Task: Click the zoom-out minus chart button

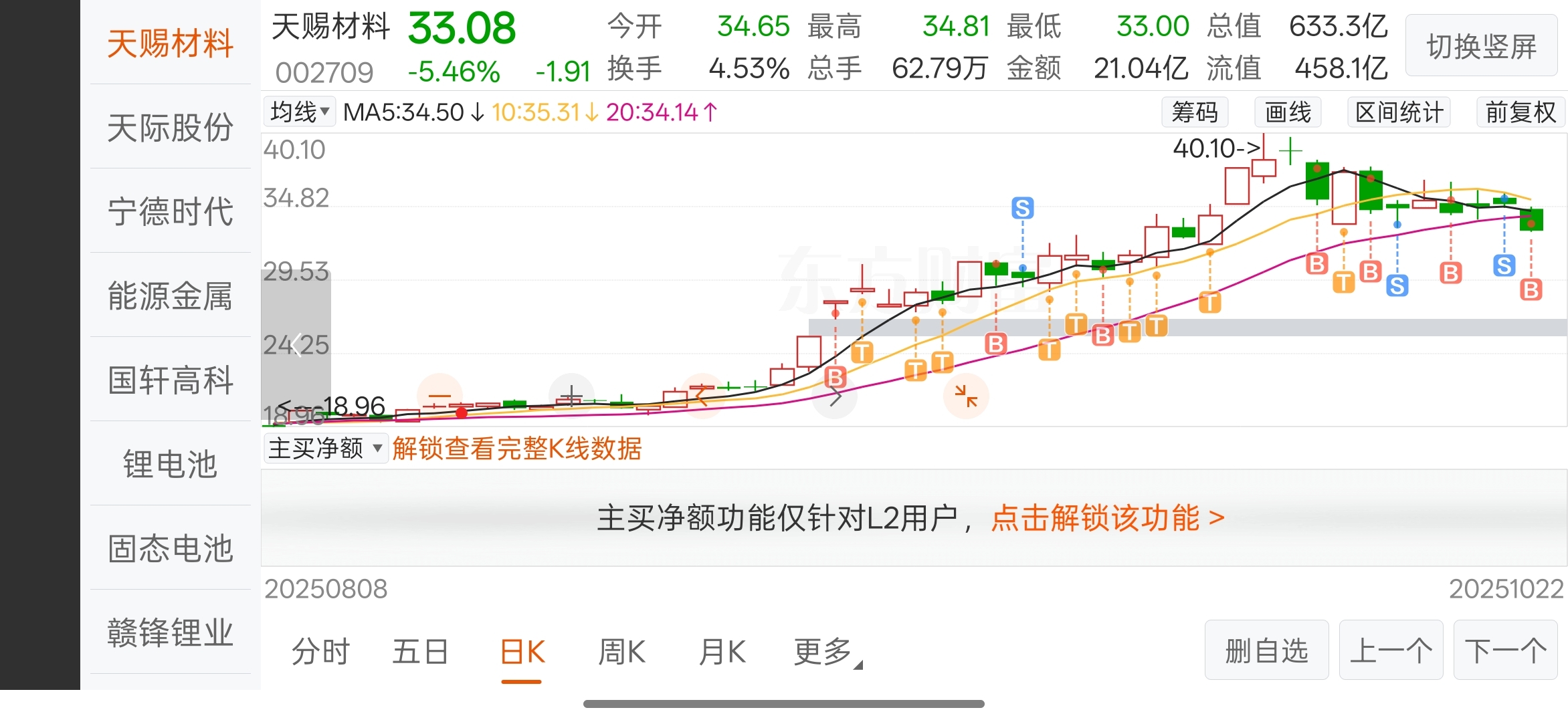Action: pyautogui.click(x=439, y=396)
